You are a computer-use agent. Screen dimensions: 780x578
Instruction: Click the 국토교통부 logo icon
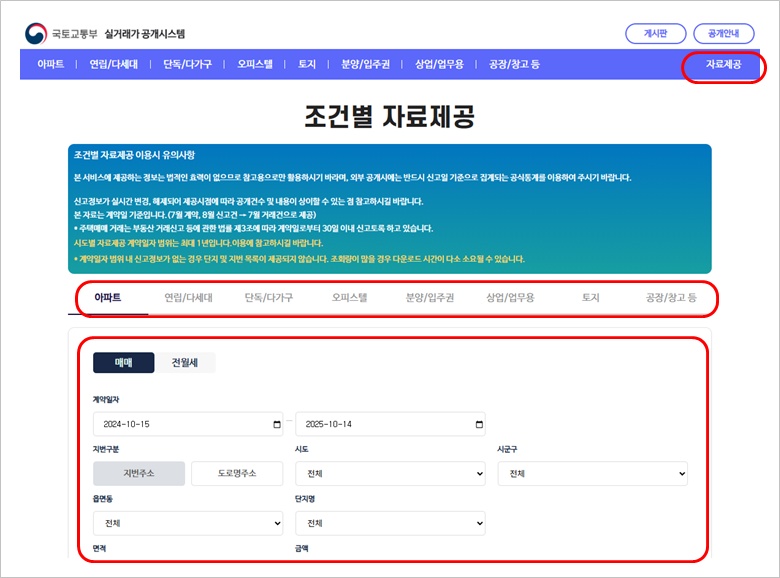tap(36, 33)
